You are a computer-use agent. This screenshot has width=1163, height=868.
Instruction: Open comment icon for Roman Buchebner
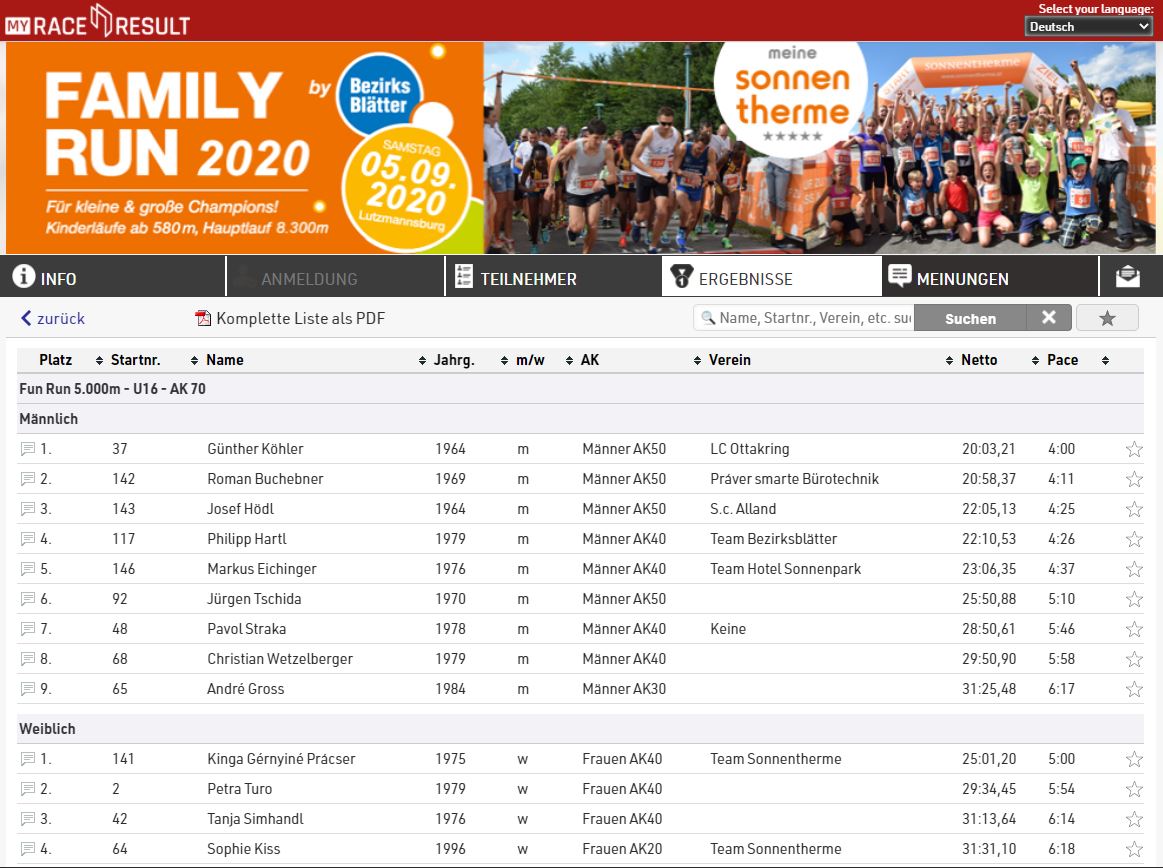(27, 479)
